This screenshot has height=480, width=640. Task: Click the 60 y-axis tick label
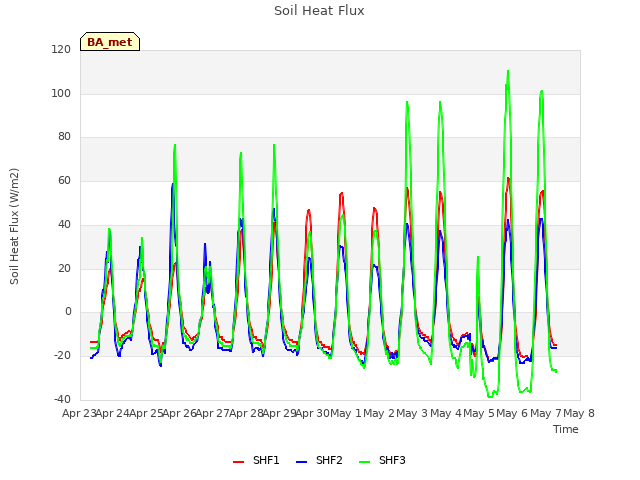64,180
